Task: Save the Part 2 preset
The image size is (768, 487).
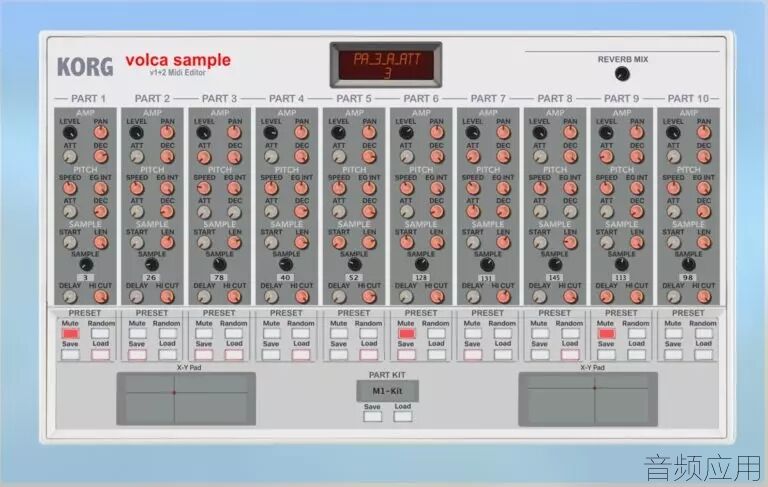Action: [x=137, y=355]
